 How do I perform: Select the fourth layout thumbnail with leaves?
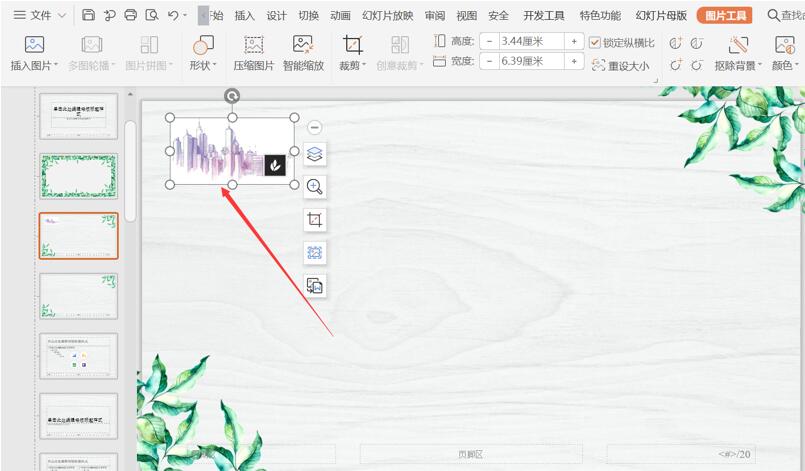[79, 296]
